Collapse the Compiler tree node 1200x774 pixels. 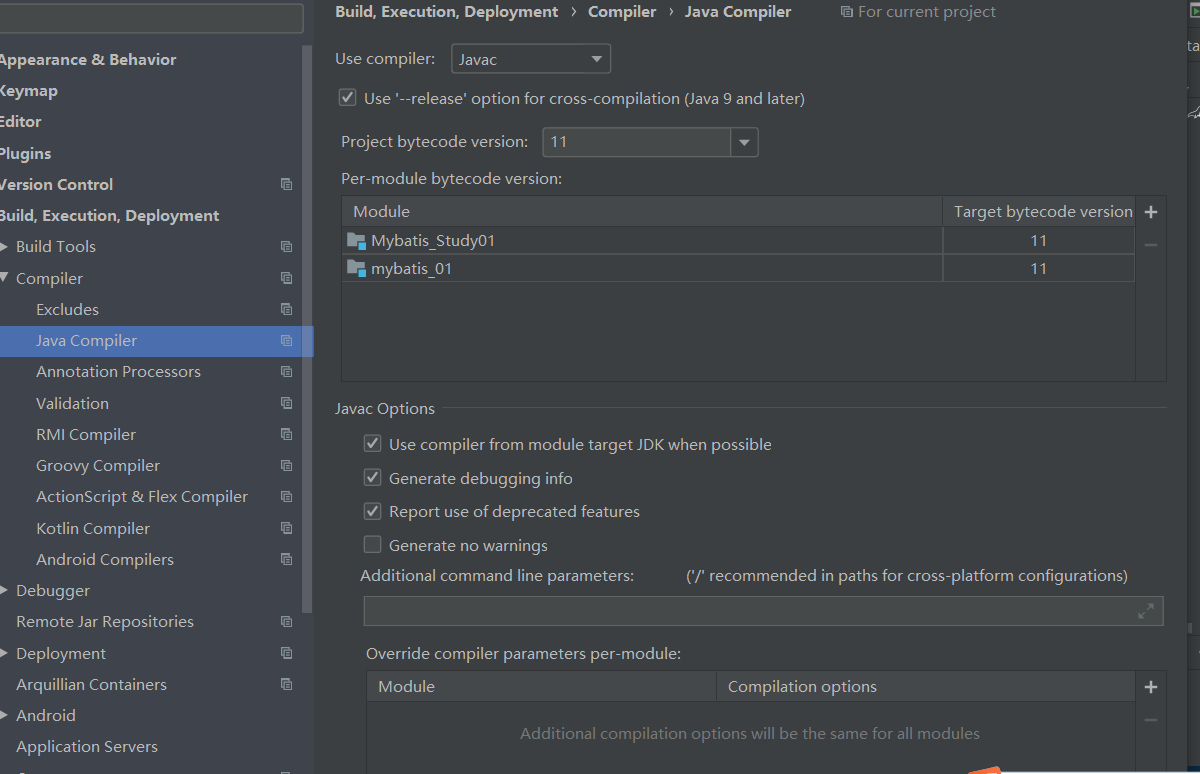5,278
